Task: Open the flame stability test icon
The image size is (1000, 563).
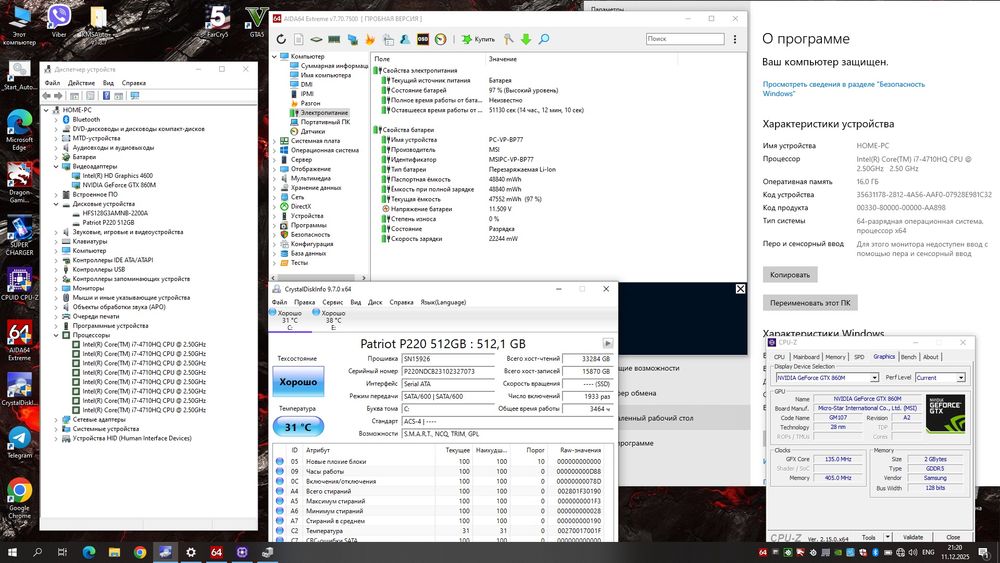Action: coord(370,39)
